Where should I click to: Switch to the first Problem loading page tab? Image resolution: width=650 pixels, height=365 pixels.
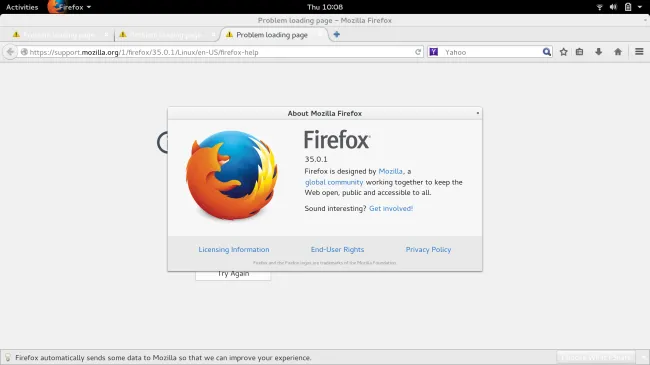(59, 35)
